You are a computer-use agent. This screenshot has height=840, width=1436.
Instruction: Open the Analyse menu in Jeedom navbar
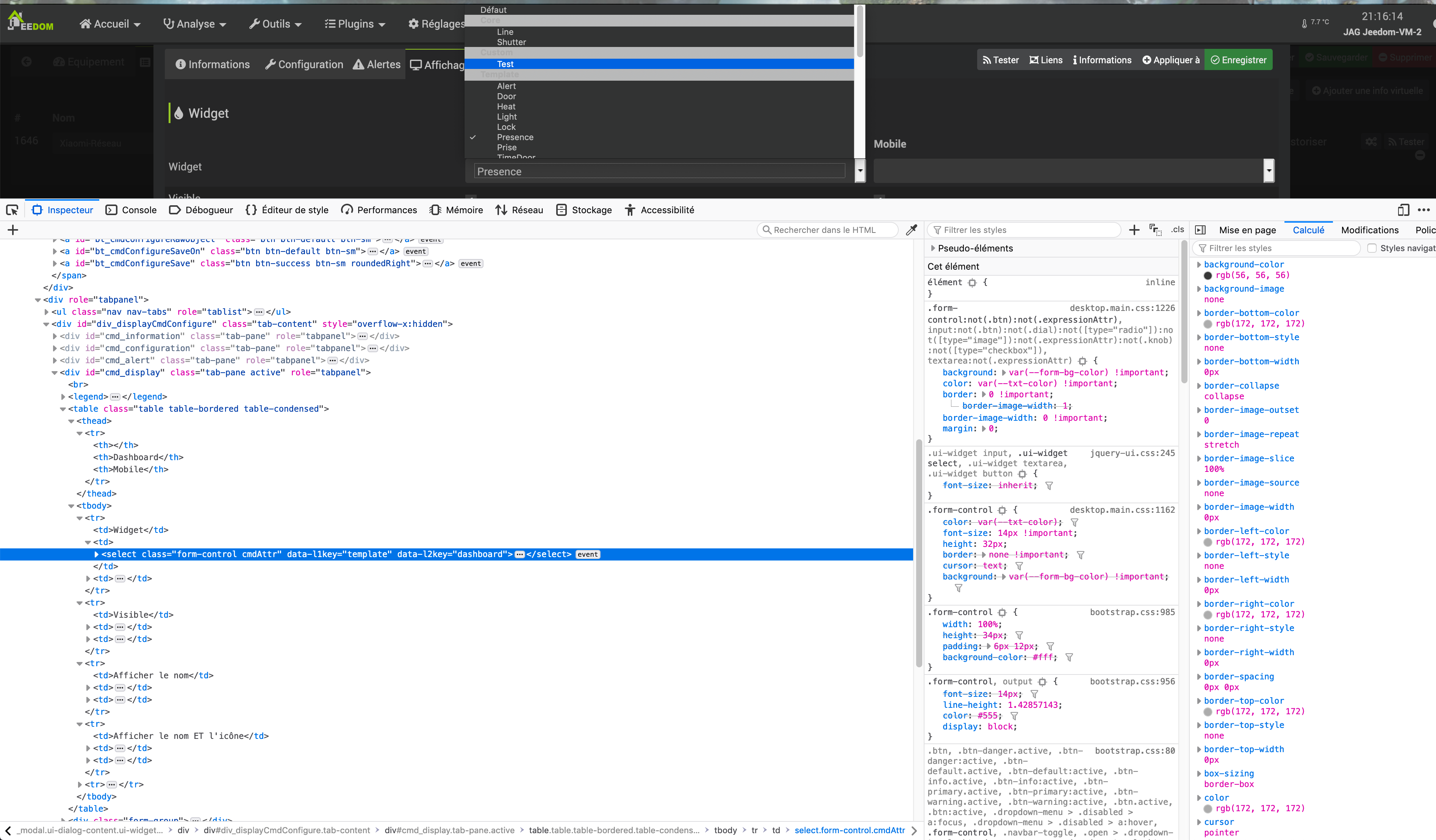195,24
